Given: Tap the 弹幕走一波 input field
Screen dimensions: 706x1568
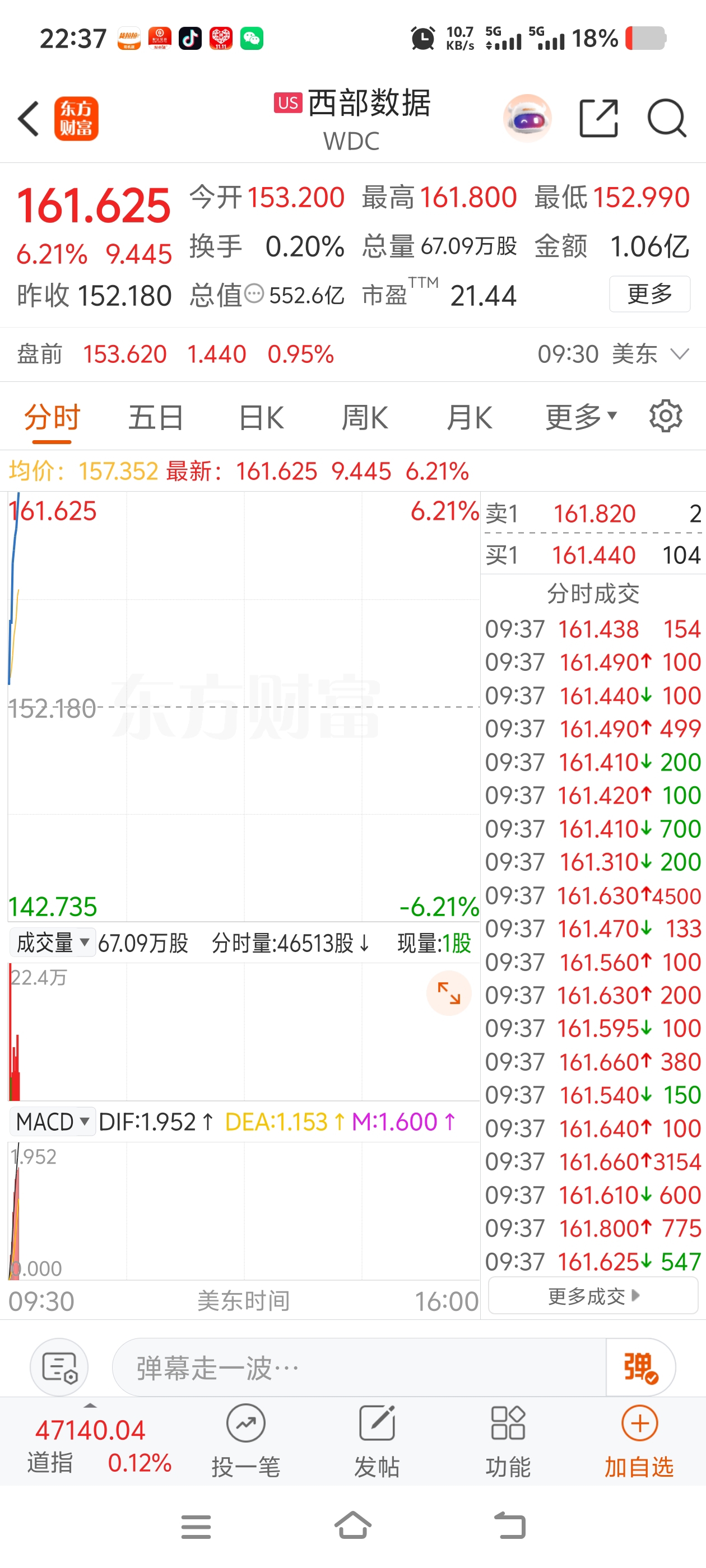Looking at the screenshot, I should [x=359, y=1367].
